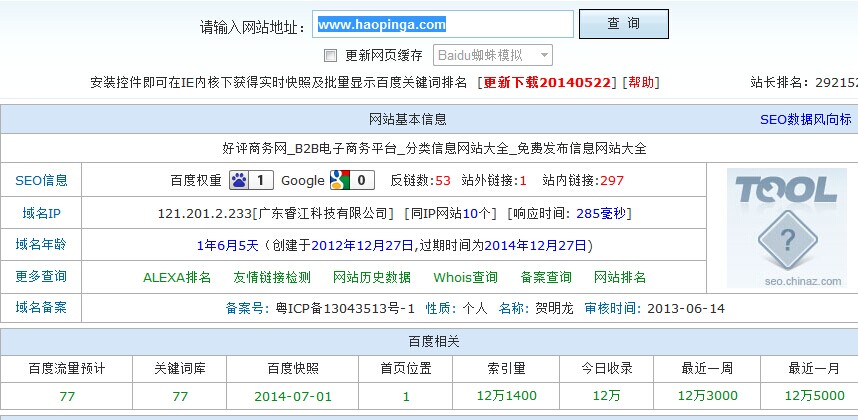Click the 域名年龄 row label
This screenshot has width=858, height=420.
pos(41,244)
